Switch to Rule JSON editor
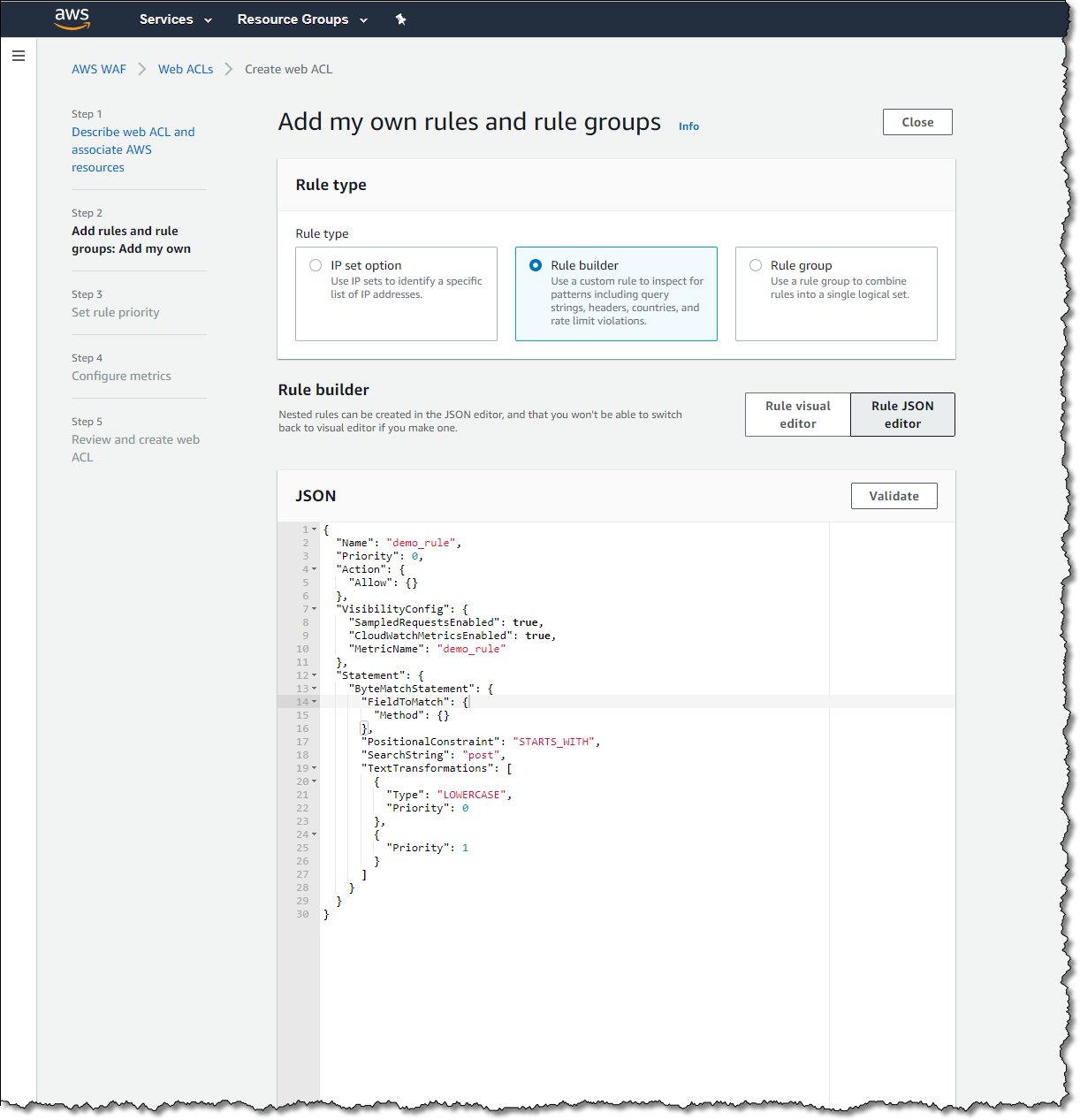 coord(902,415)
